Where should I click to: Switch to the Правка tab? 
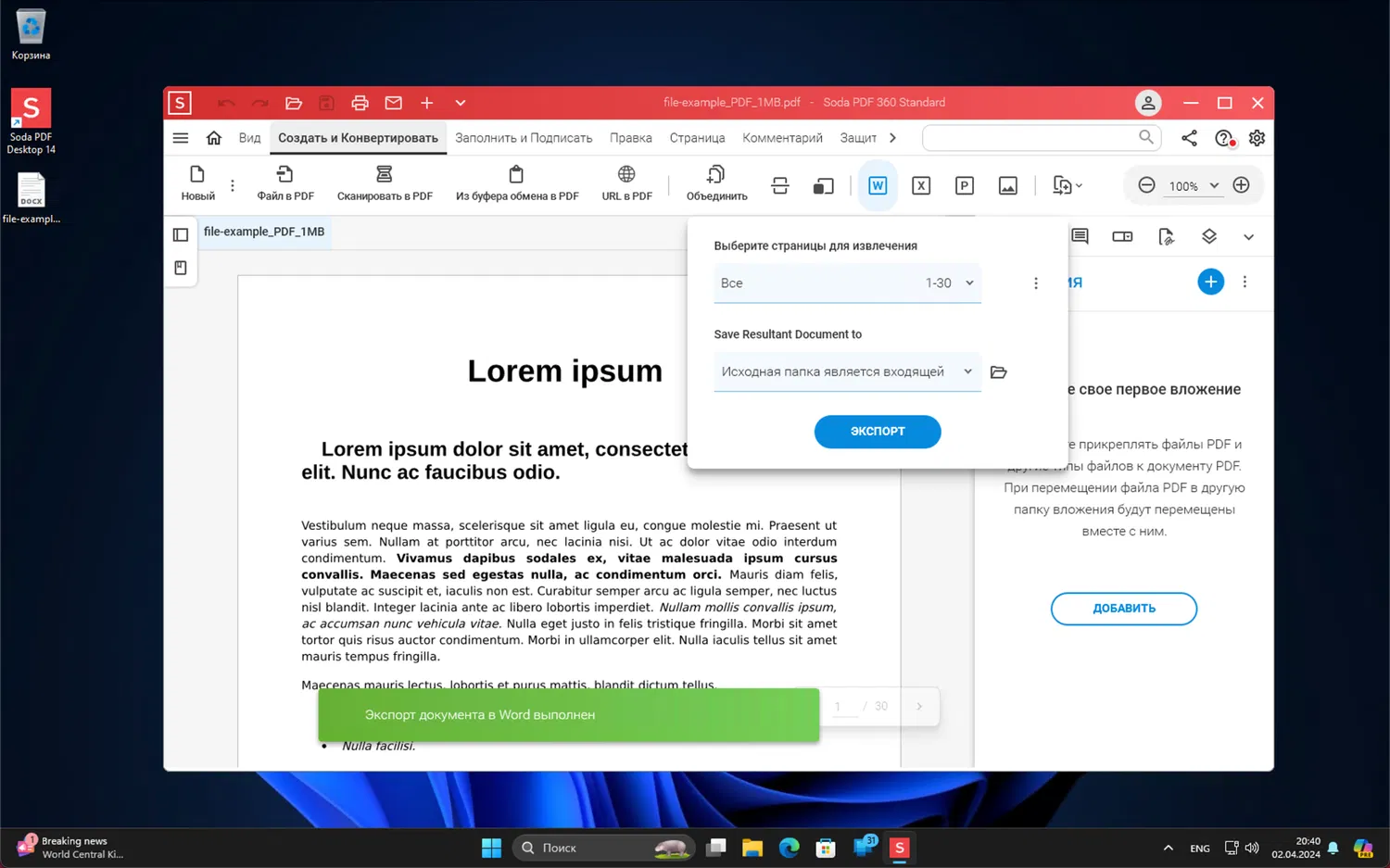point(631,138)
